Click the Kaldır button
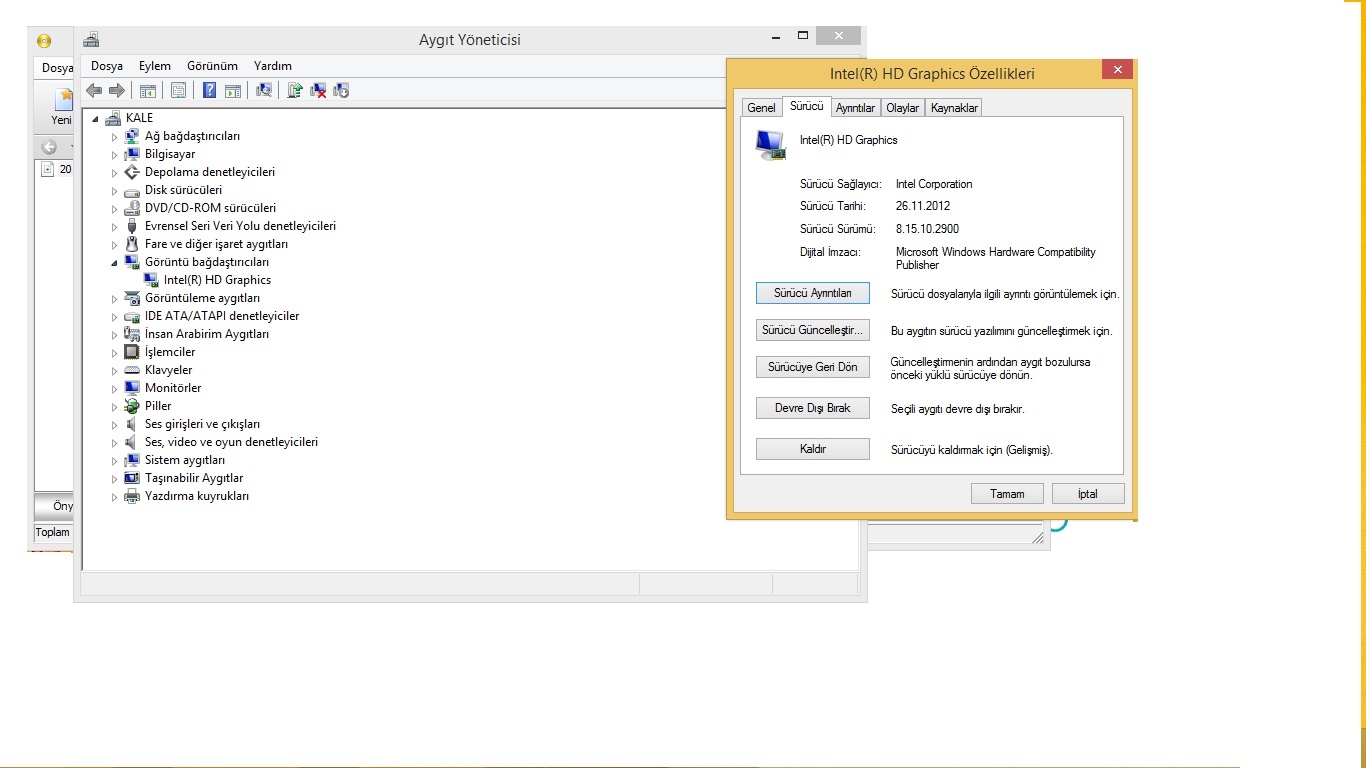The image size is (1366, 768). pyautogui.click(x=813, y=449)
